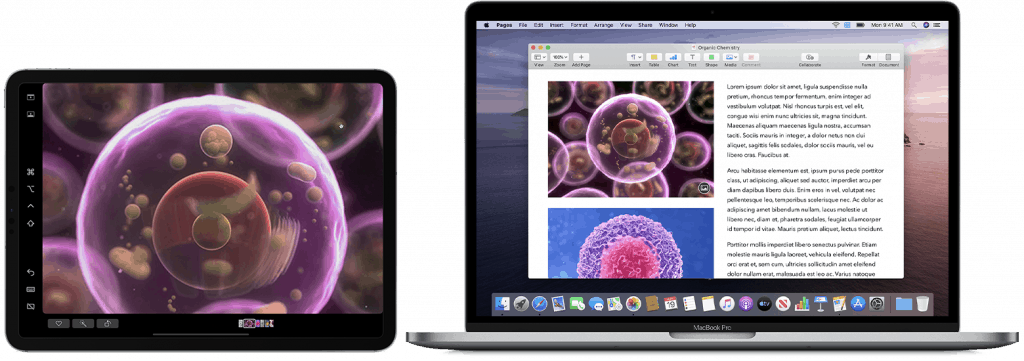Viewport: 1024px width, 361px height.
Task: Open the Insert dropdown in Pages toolbar
Action: (x=635, y=57)
